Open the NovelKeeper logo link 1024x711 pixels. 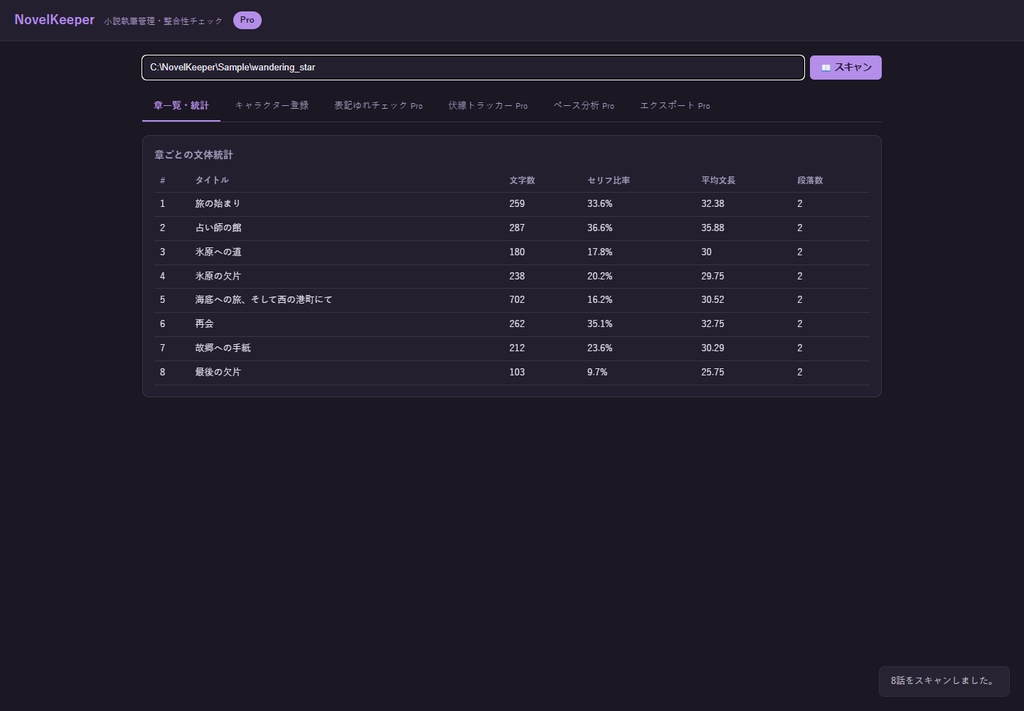(x=54, y=20)
